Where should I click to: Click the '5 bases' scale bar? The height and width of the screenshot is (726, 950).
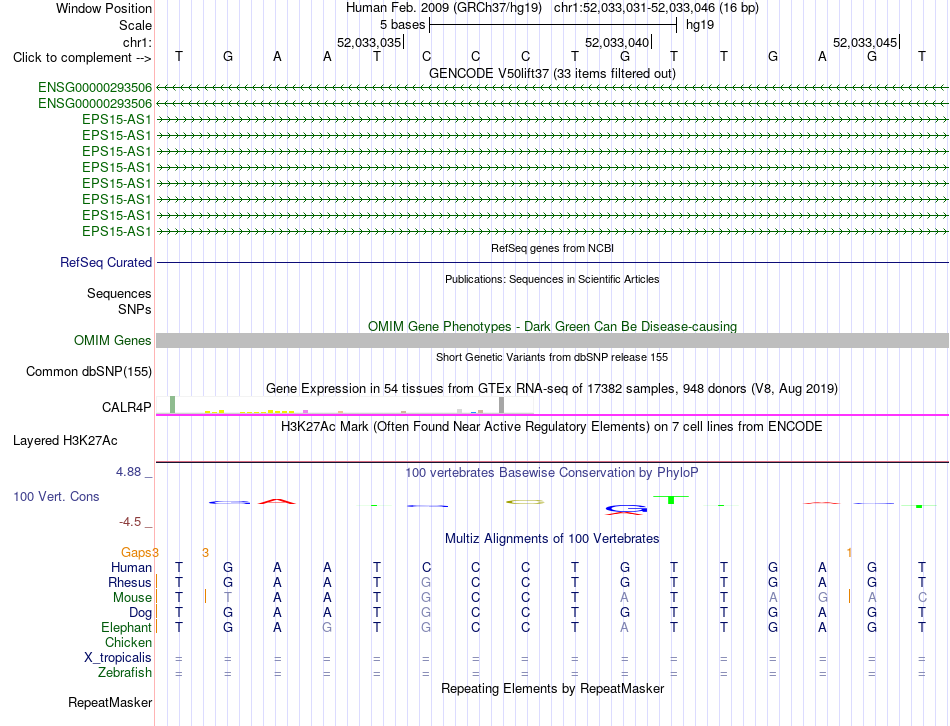click(x=553, y=25)
